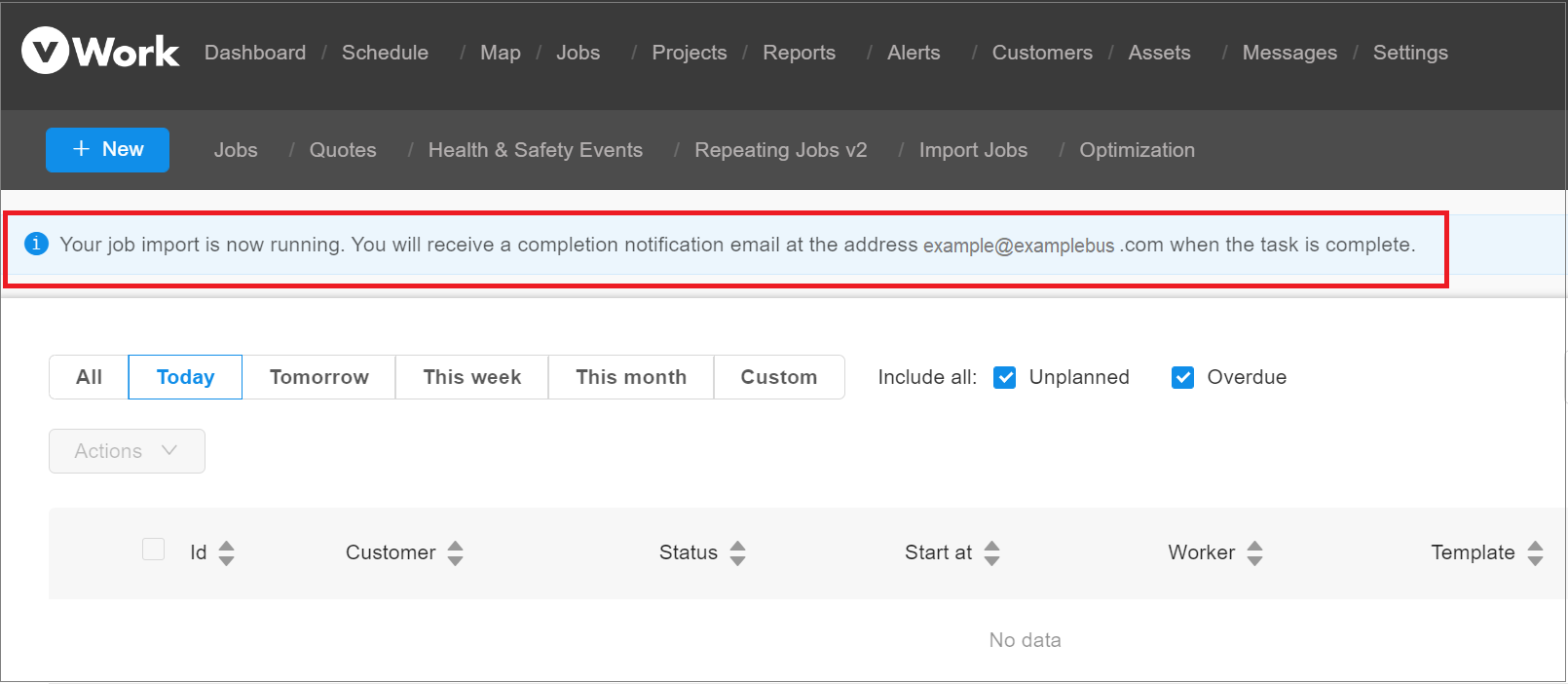Open Dashboard in top navigation
The width and height of the screenshot is (1568, 684).
(255, 53)
